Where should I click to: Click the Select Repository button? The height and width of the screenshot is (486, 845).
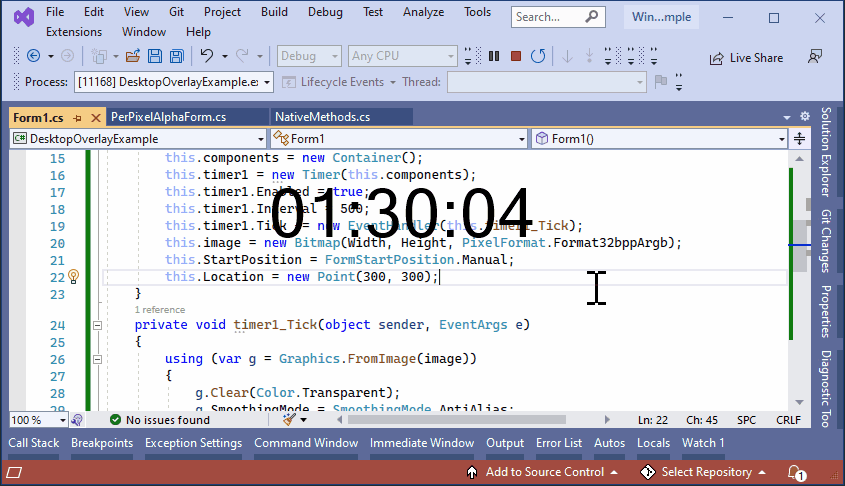703,472
